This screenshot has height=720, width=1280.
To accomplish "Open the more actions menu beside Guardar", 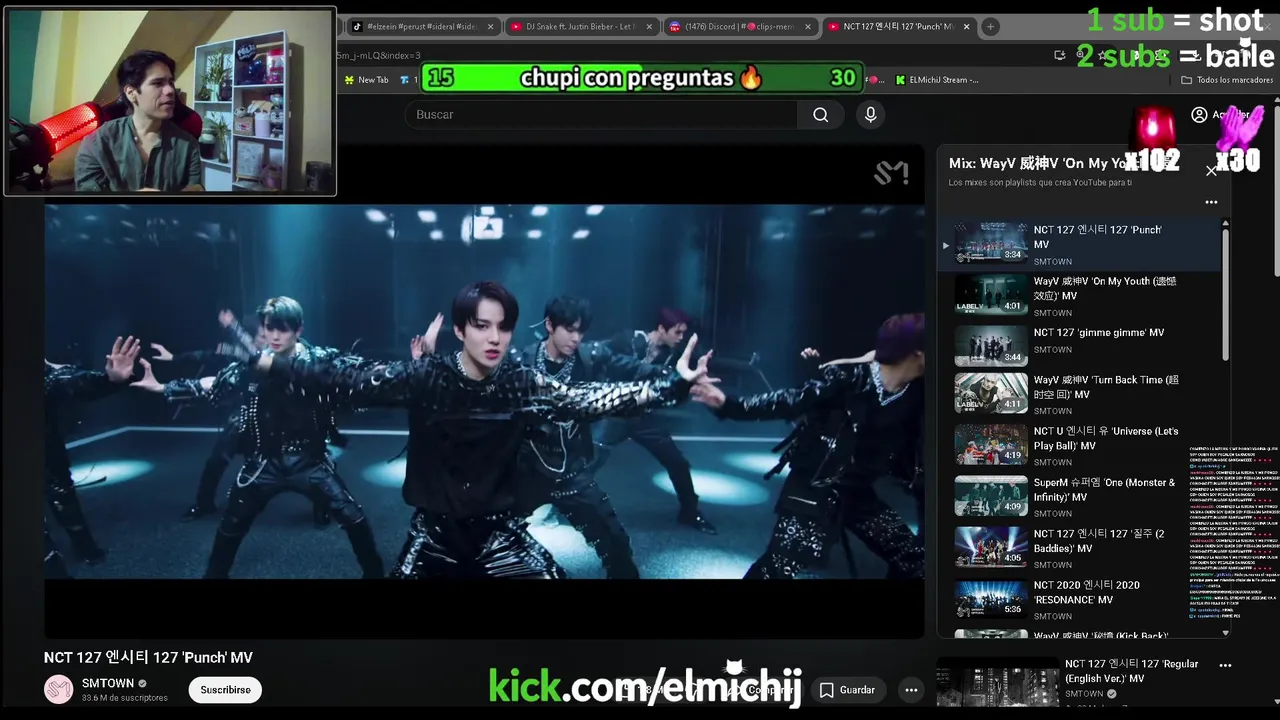I will pyautogui.click(x=911, y=690).
